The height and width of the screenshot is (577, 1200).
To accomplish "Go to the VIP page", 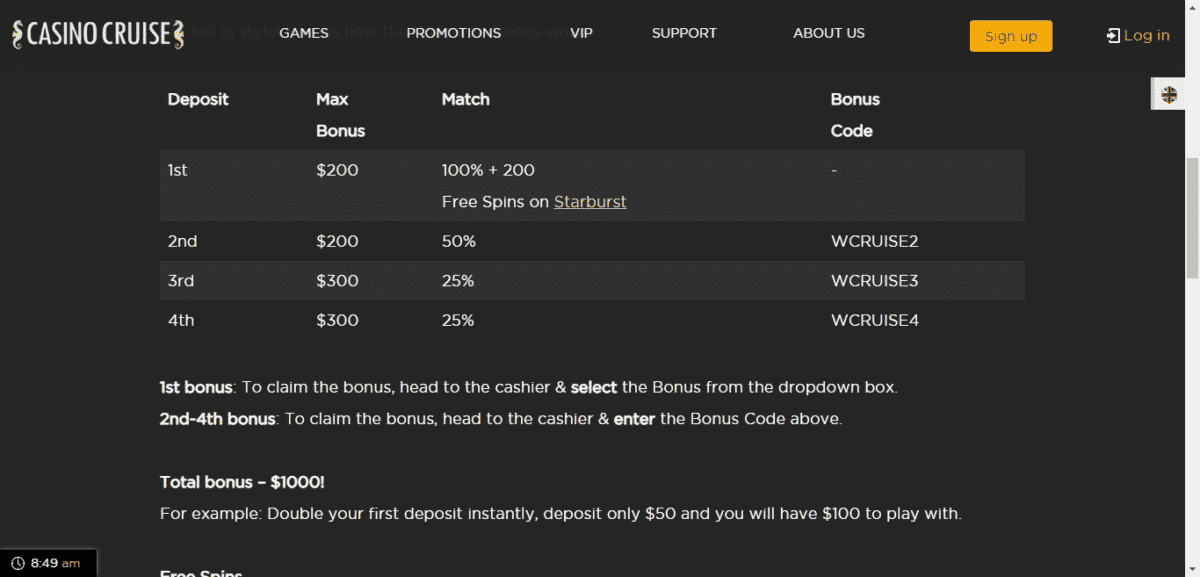I will click(x=581, y=33).
